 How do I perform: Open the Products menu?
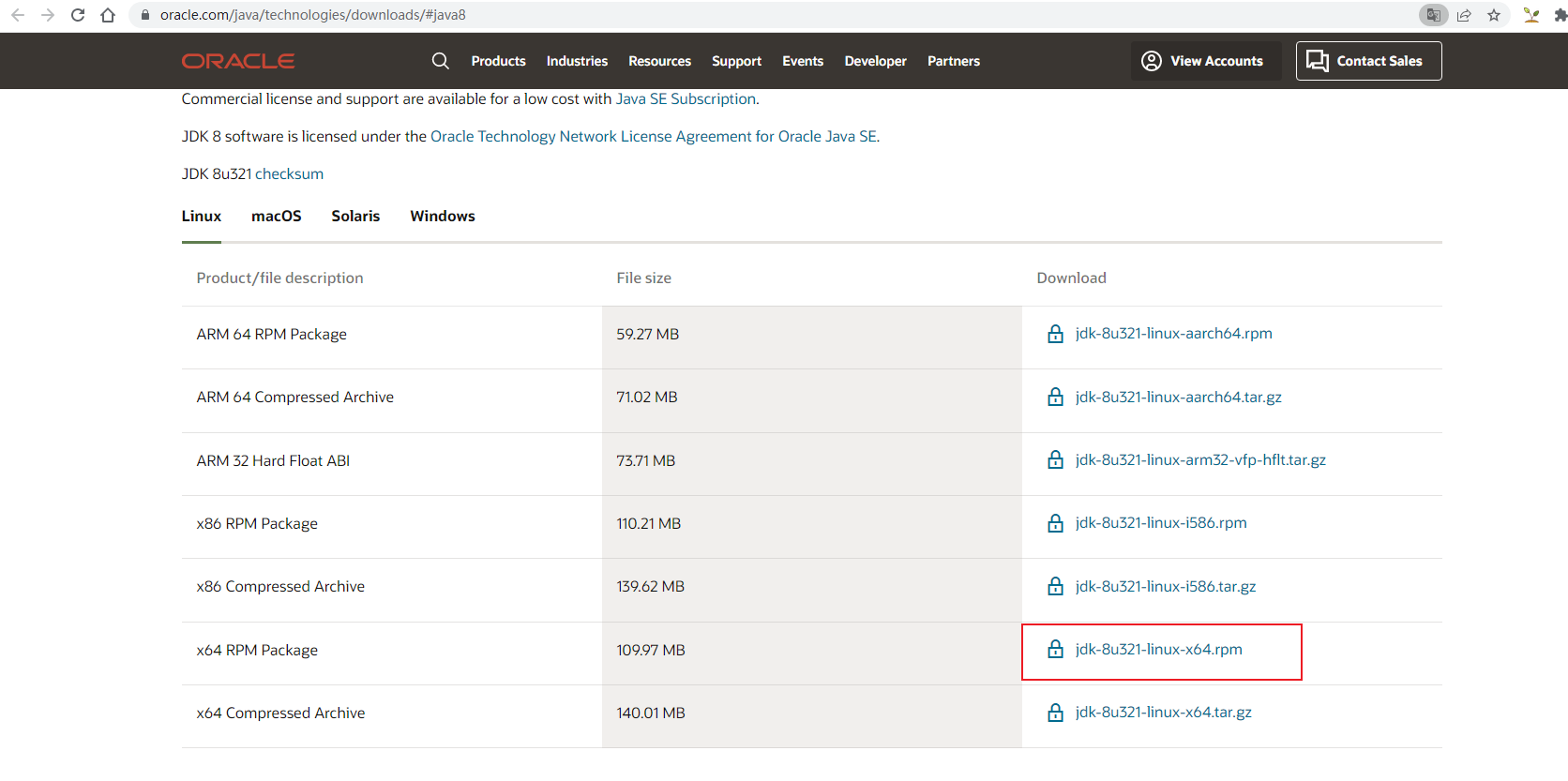pos(498,61)
